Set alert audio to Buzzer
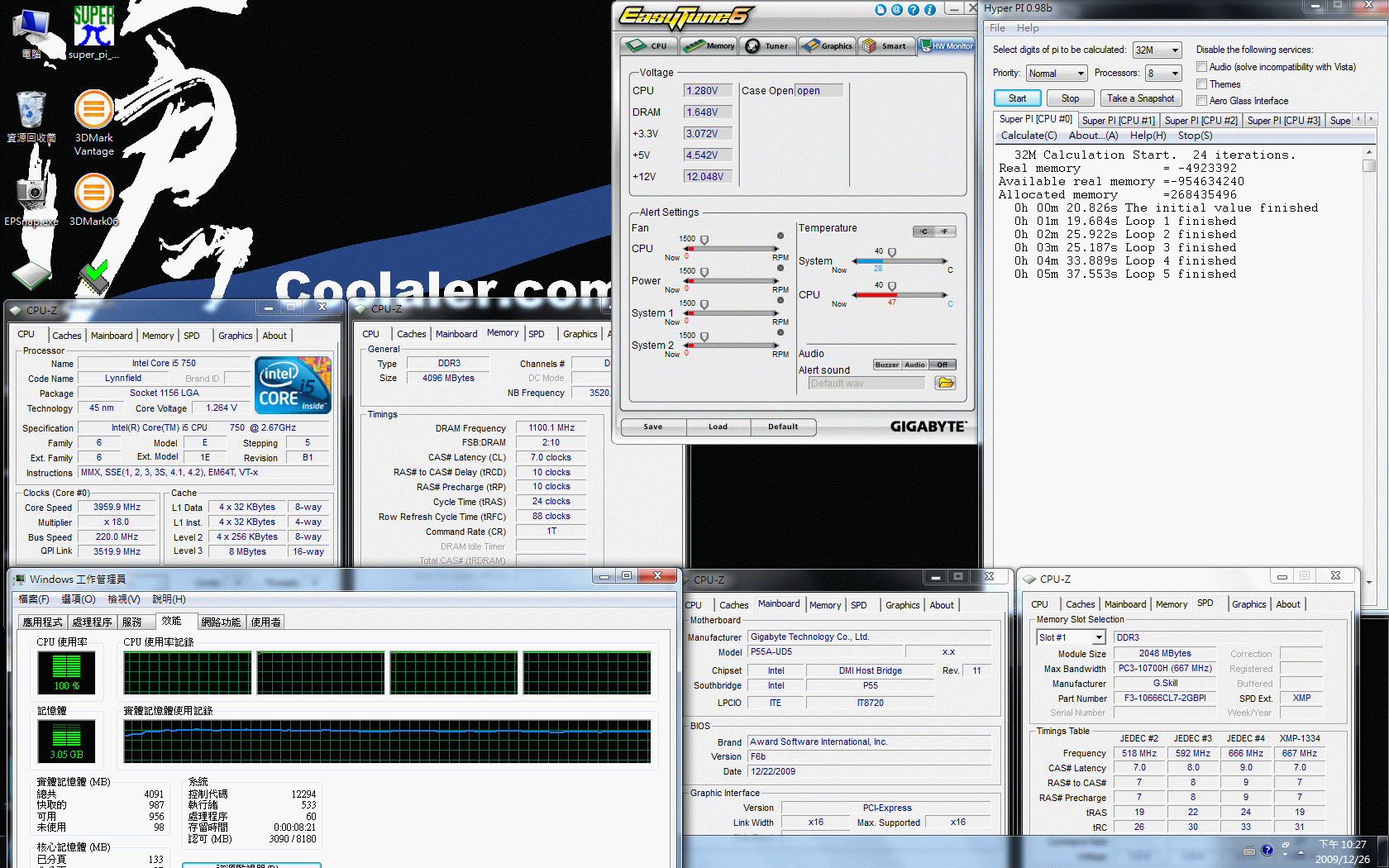Viewport: 1389px width, 868px height. [887, 365]
